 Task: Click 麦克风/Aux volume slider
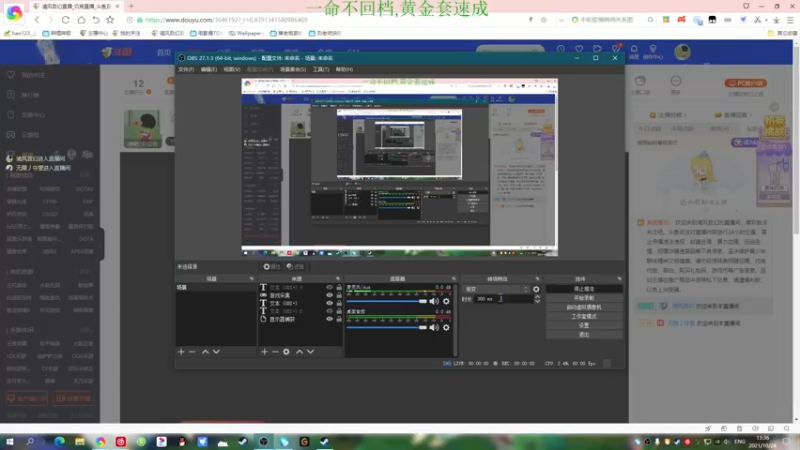tap(387, 301)
